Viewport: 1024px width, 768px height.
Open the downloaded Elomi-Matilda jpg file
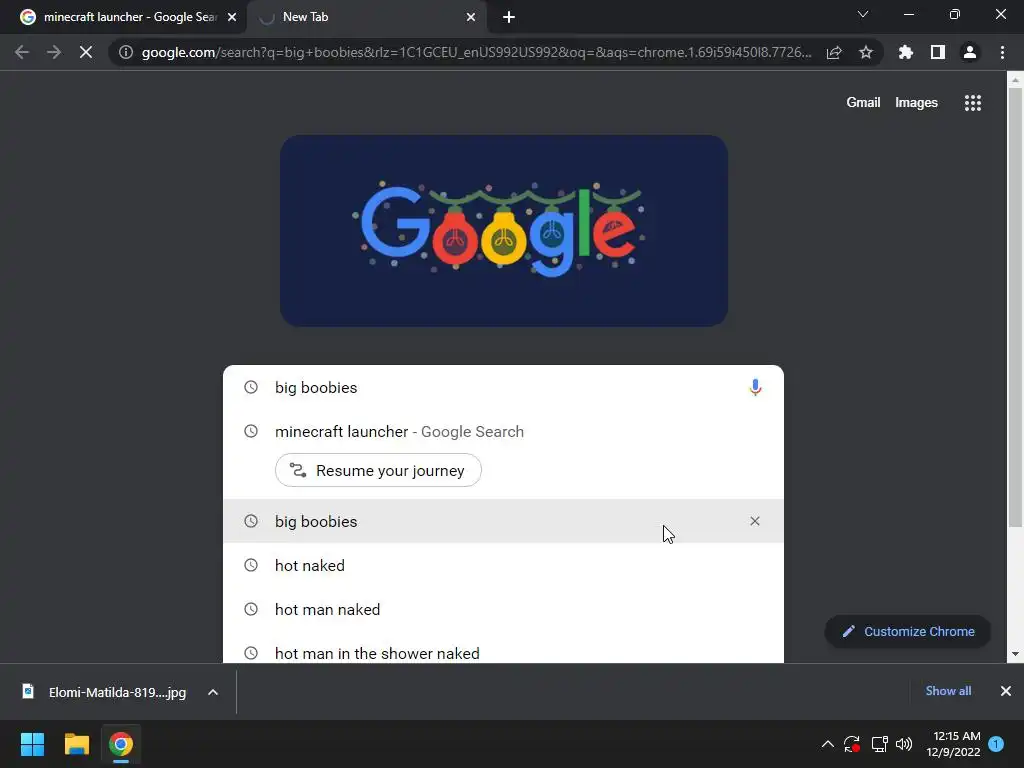[x=118, y=692]
